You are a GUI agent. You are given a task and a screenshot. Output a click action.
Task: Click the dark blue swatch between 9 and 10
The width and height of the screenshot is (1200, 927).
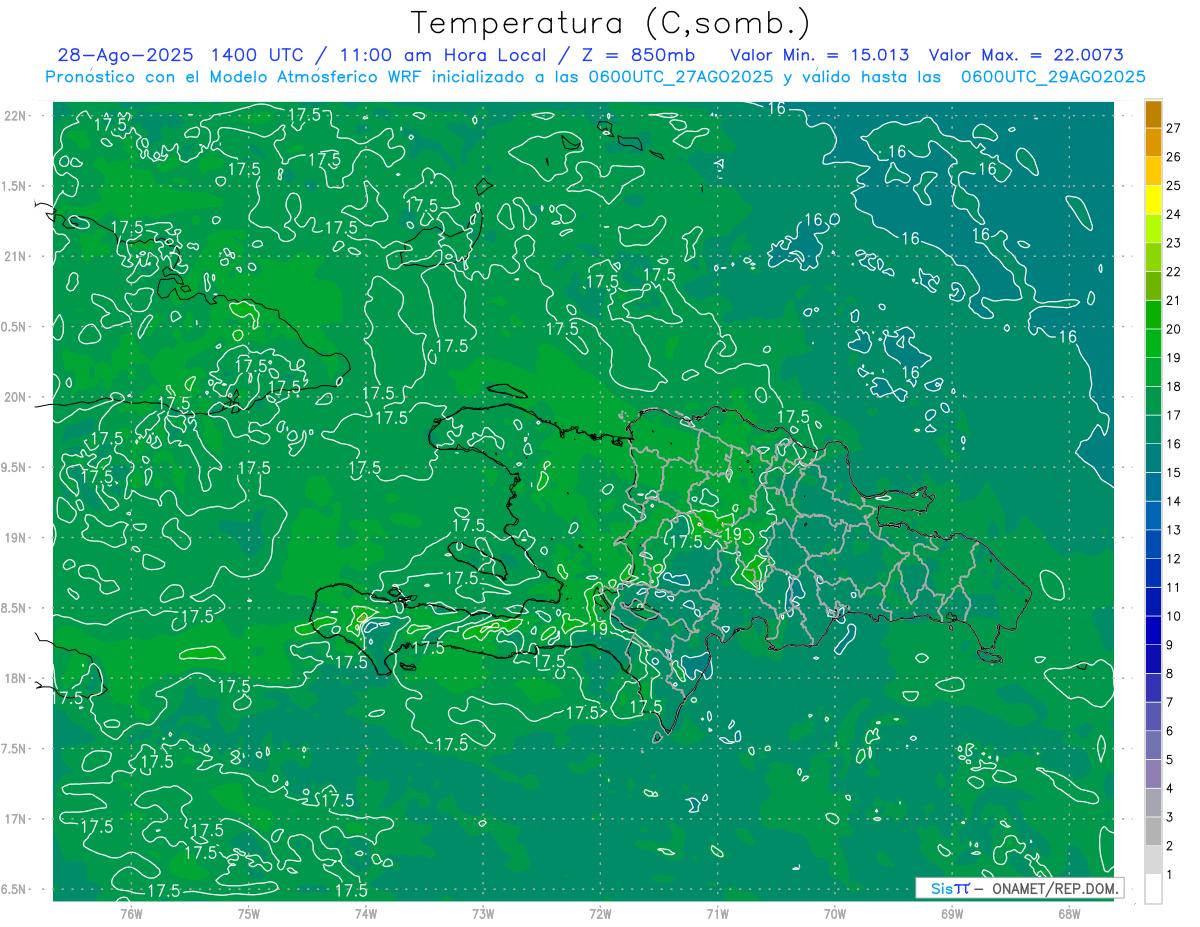click(1153, 631)
